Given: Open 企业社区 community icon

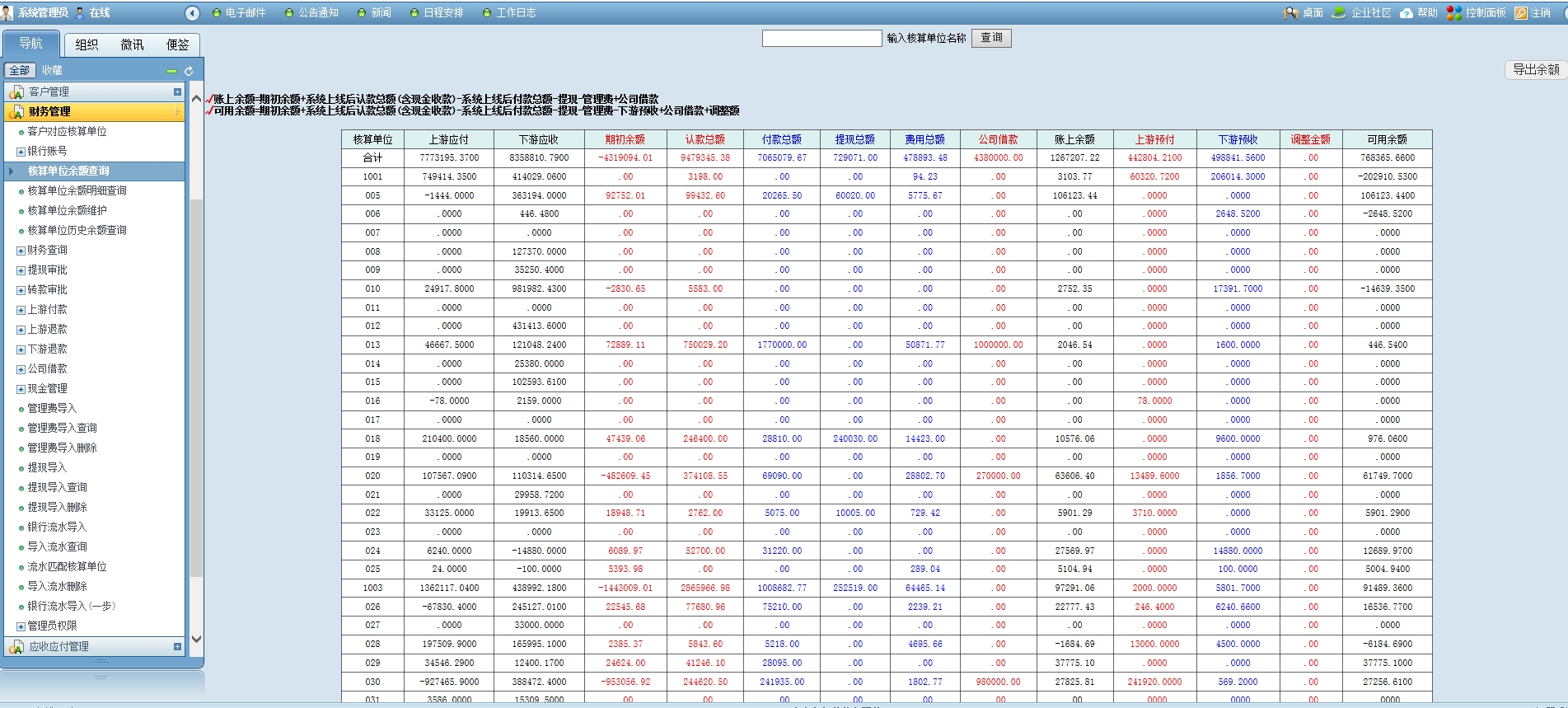Looking at the screenshot, I should pos(1339,13).
